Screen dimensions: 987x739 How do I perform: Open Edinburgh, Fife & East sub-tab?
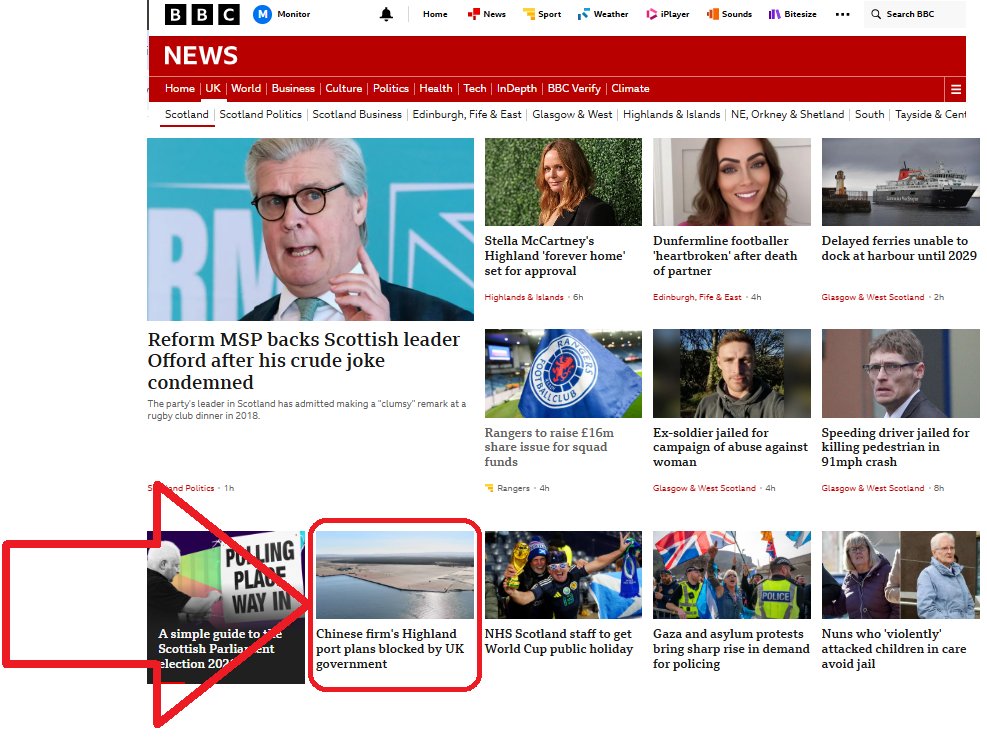(x=466, y=115)
